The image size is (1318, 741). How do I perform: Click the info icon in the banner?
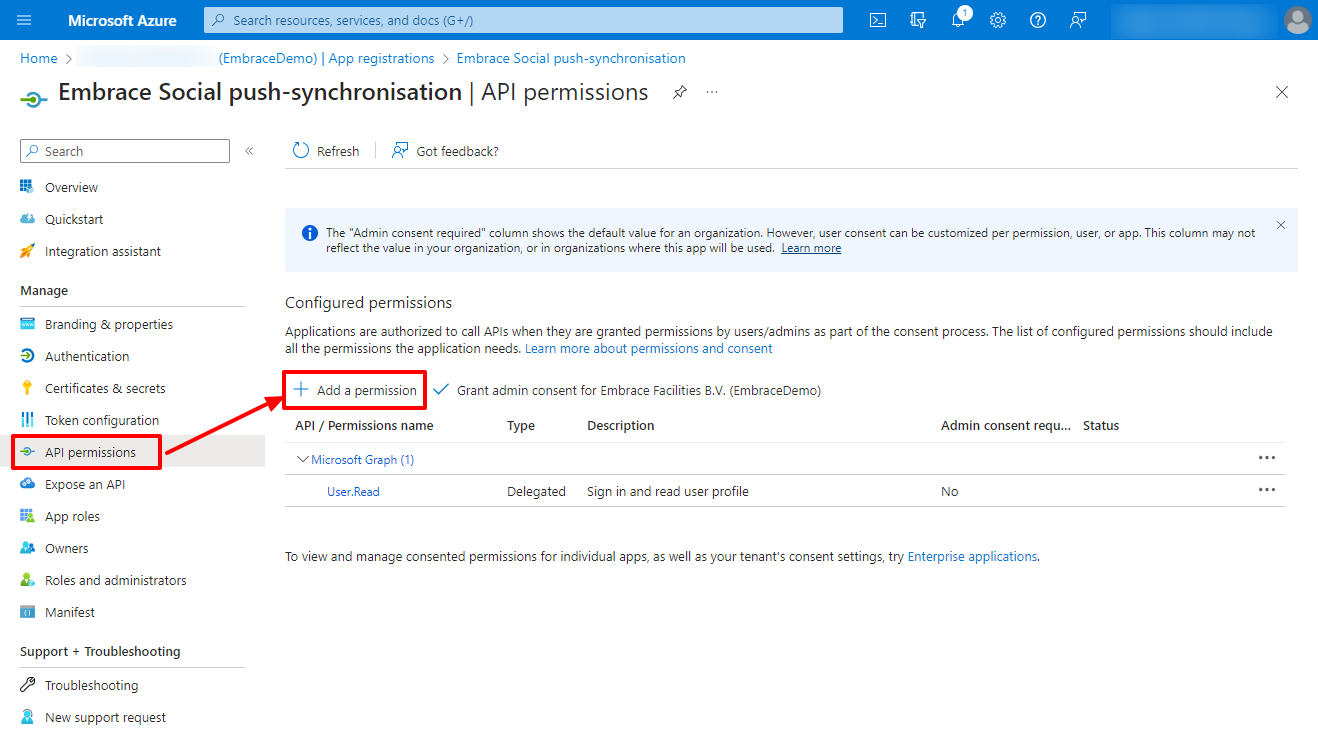pos(310,233)
